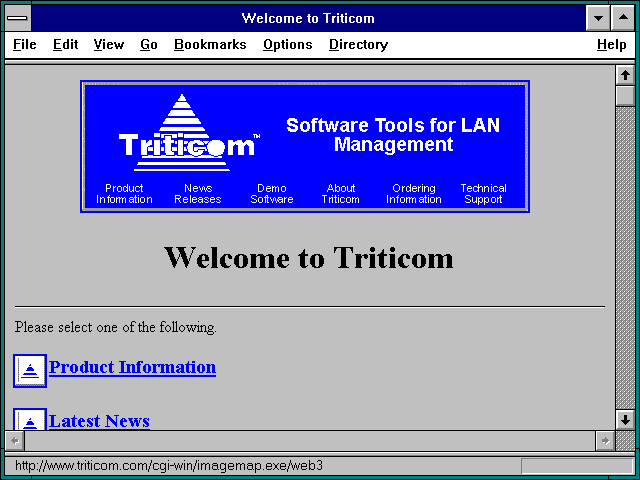
Task: Minimize the window with the down-arrow button
Action: tap(598, 18)
